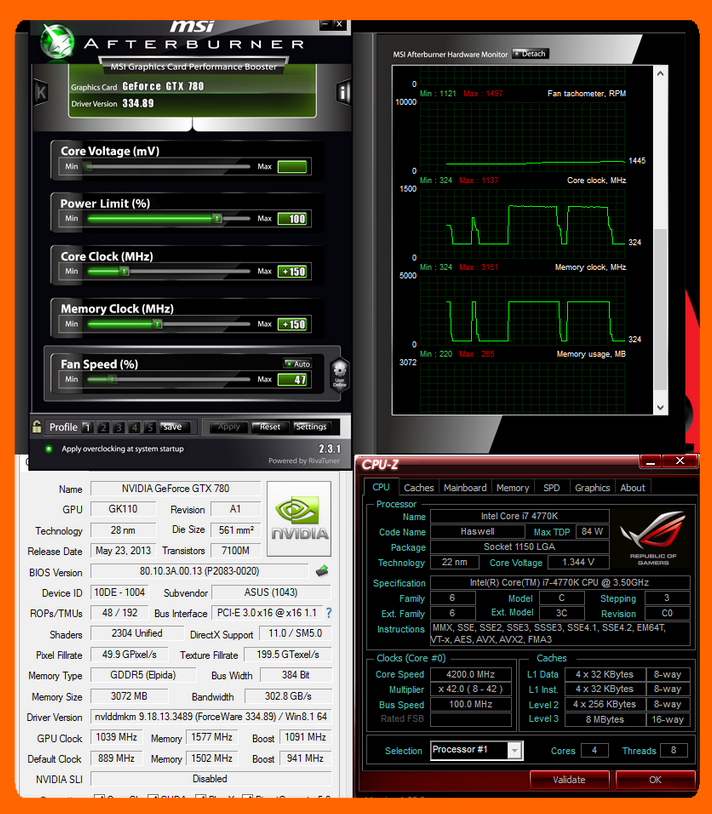The image size is (712, 814).
Task: Click the BIOS Version field 80.10.3A.00.13
Action: tap(199, 571)
